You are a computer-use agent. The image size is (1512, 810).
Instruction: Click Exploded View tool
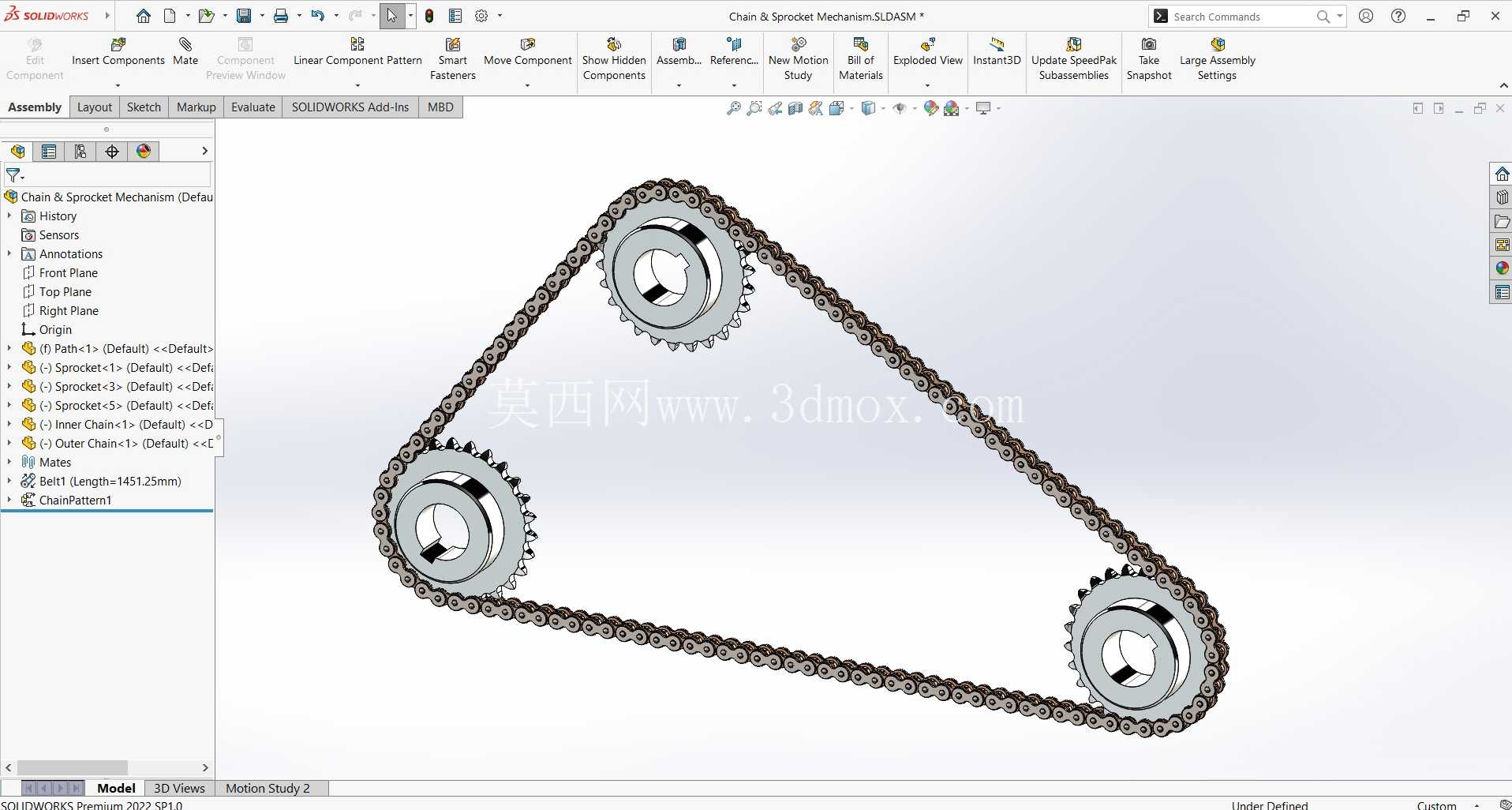[x=927, y=52]
